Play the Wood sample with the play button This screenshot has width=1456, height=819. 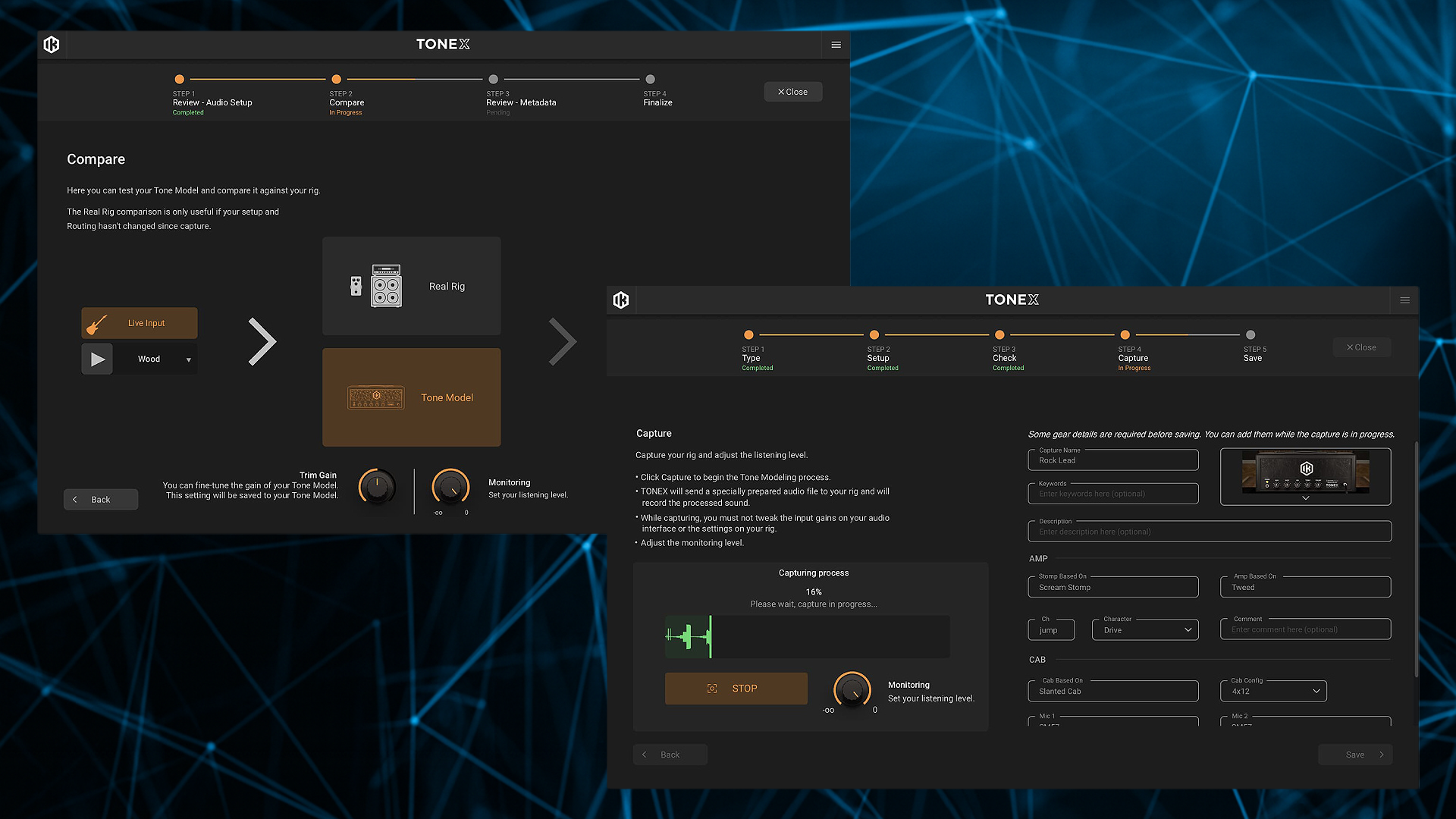point(97,359)
